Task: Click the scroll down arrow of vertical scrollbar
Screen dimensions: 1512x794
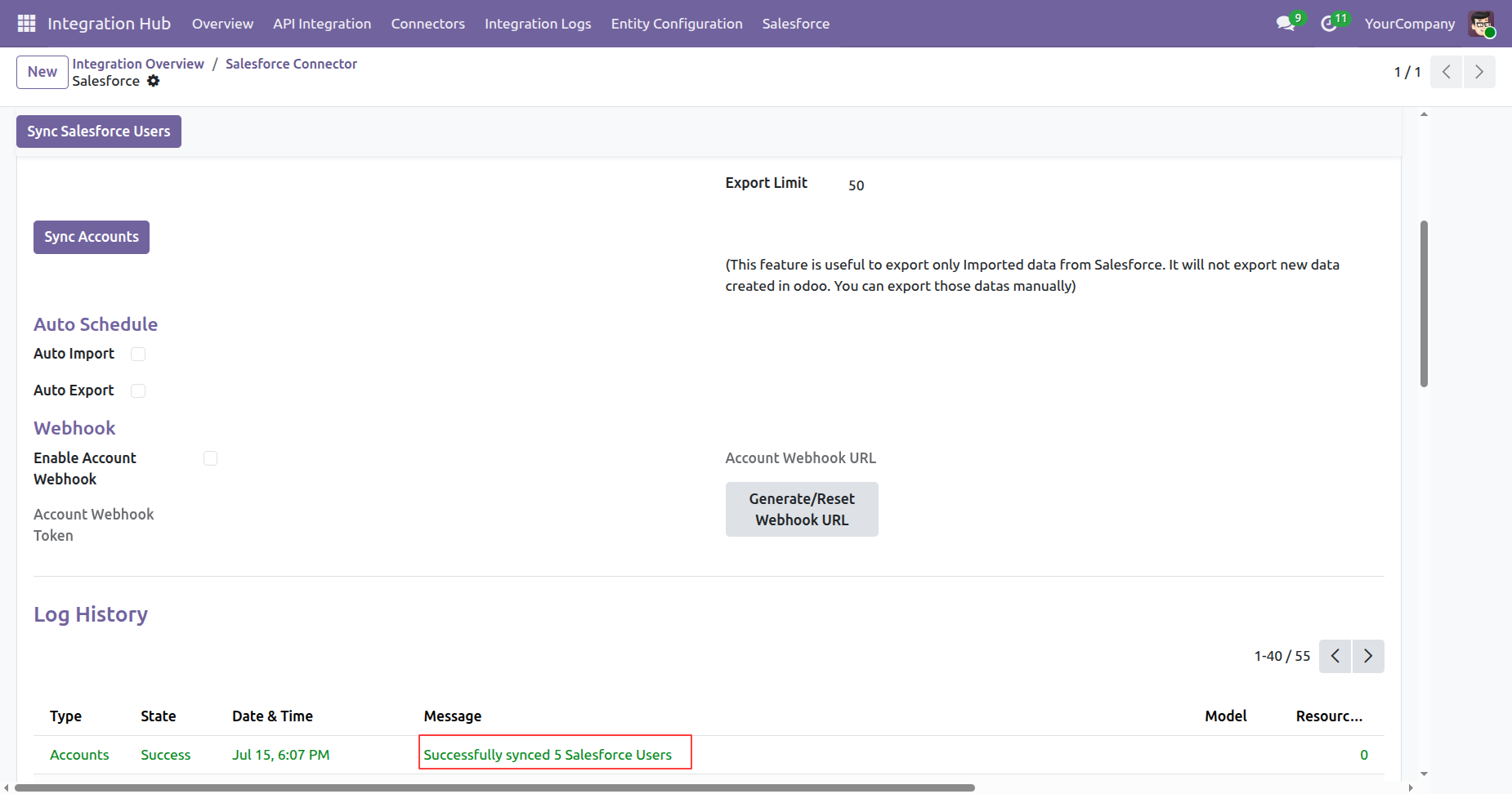Action: (1424, 774)
